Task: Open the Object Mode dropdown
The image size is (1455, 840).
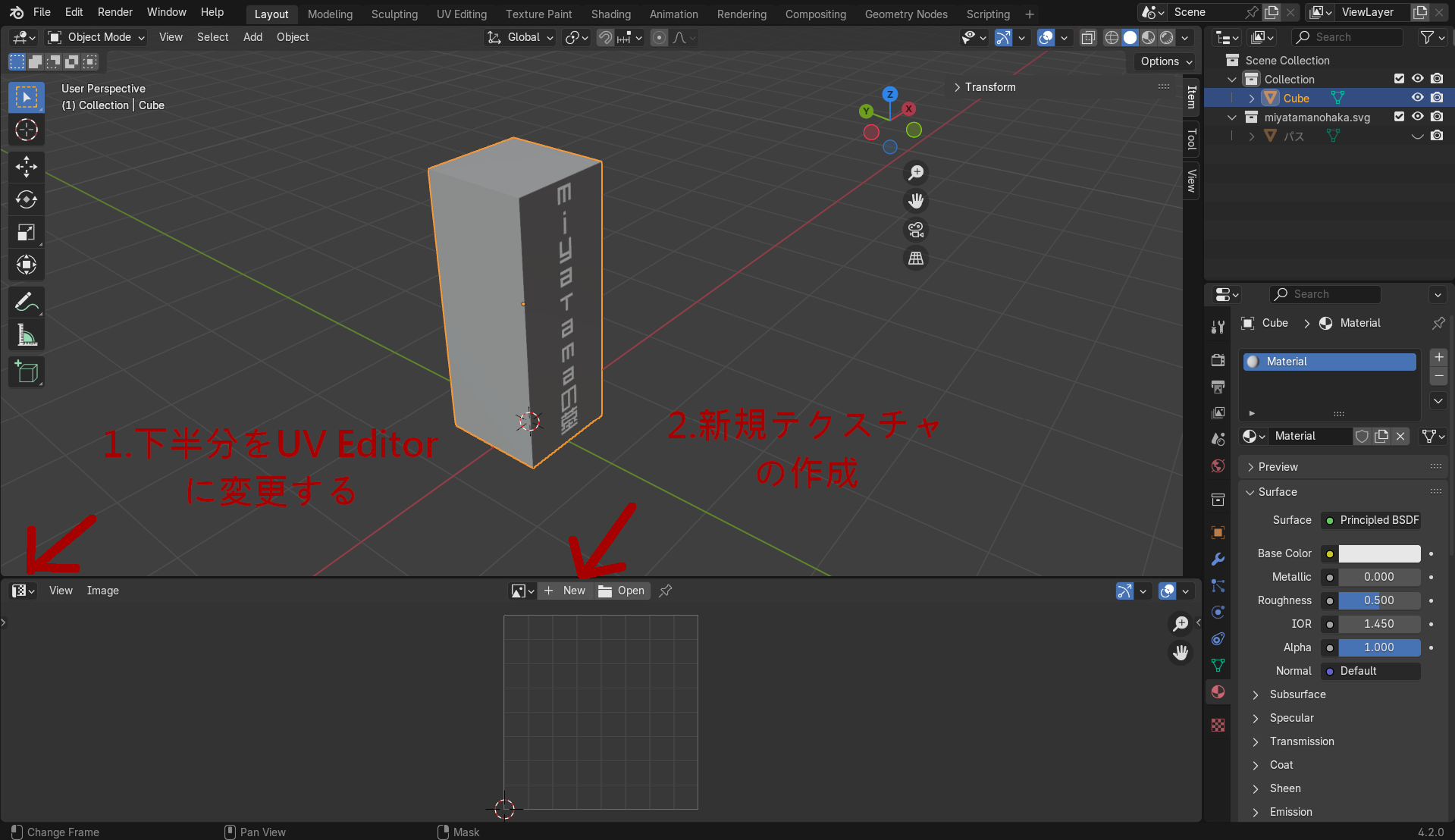Action: click(x=96, y=37)
